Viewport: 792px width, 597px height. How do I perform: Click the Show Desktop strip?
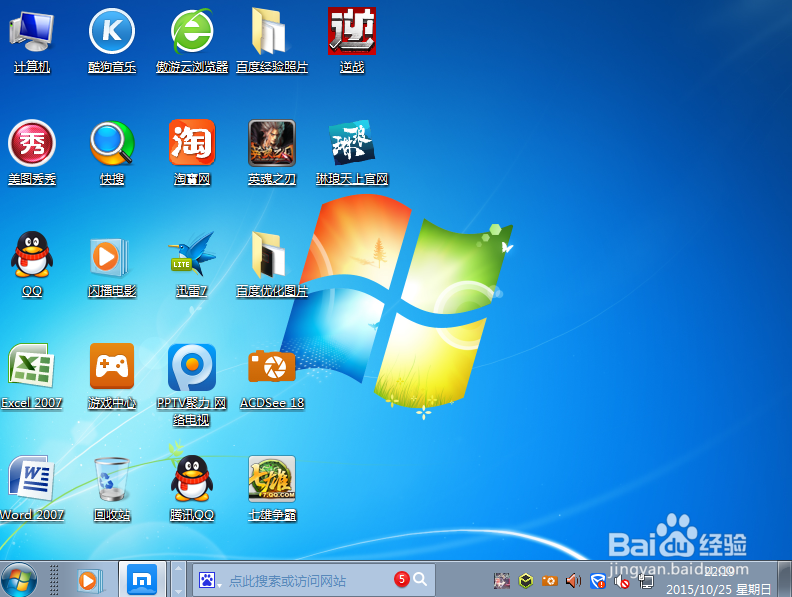[x=785, y=579]
